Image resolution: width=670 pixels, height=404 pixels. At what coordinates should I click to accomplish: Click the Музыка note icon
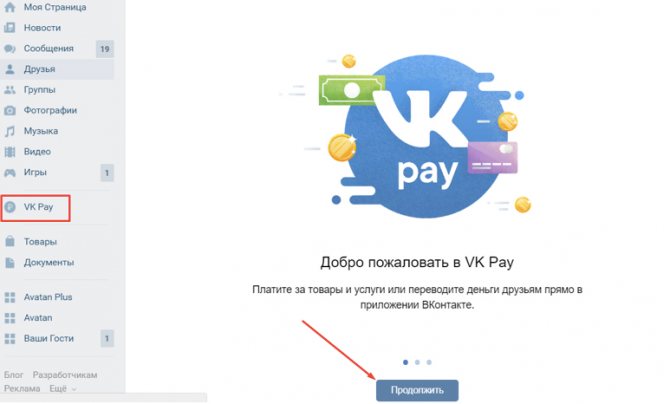[9, 131]
